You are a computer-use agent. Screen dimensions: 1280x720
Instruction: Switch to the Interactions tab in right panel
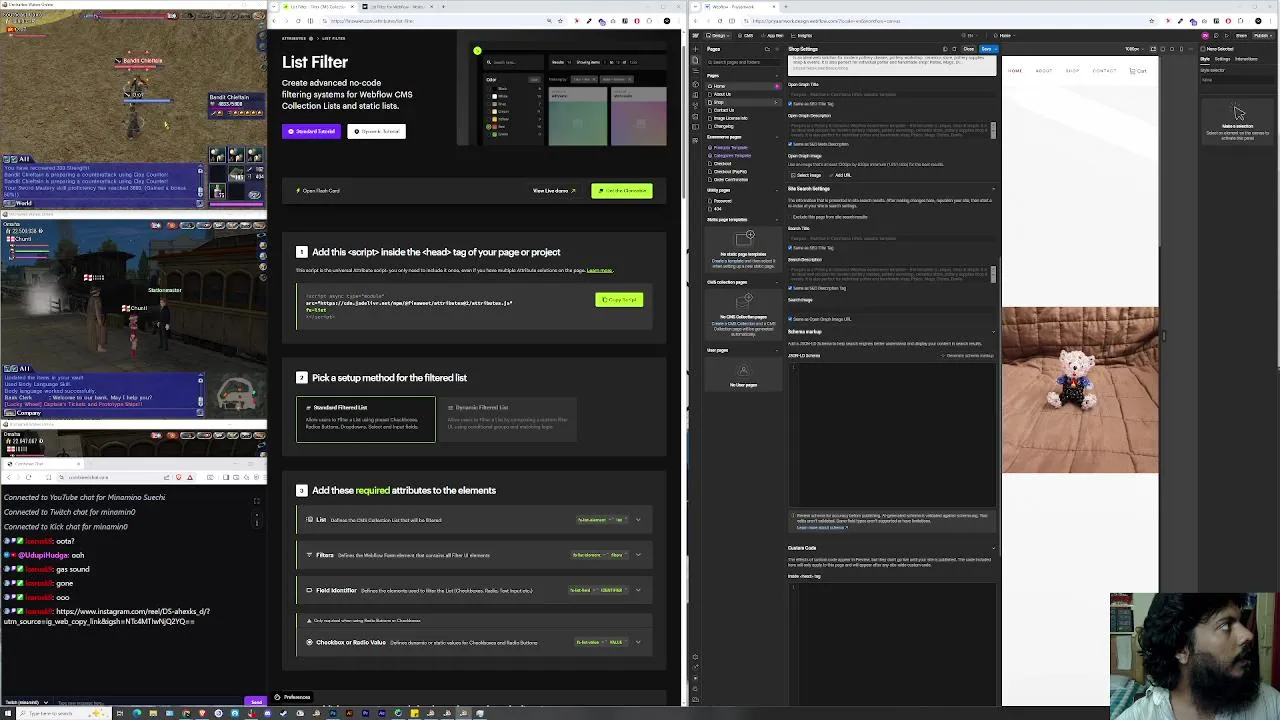click(1246, 59)
